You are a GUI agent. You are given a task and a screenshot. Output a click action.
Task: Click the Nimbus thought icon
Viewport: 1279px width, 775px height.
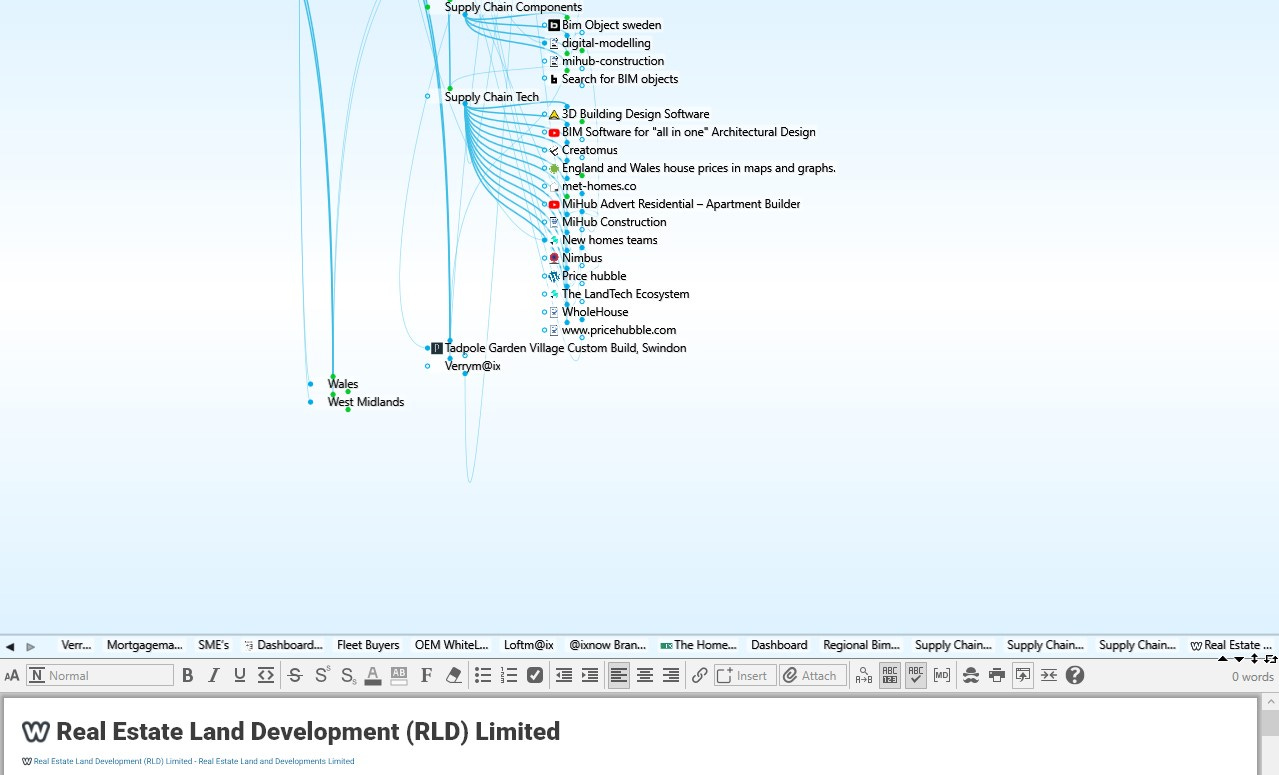coord(554,258)
